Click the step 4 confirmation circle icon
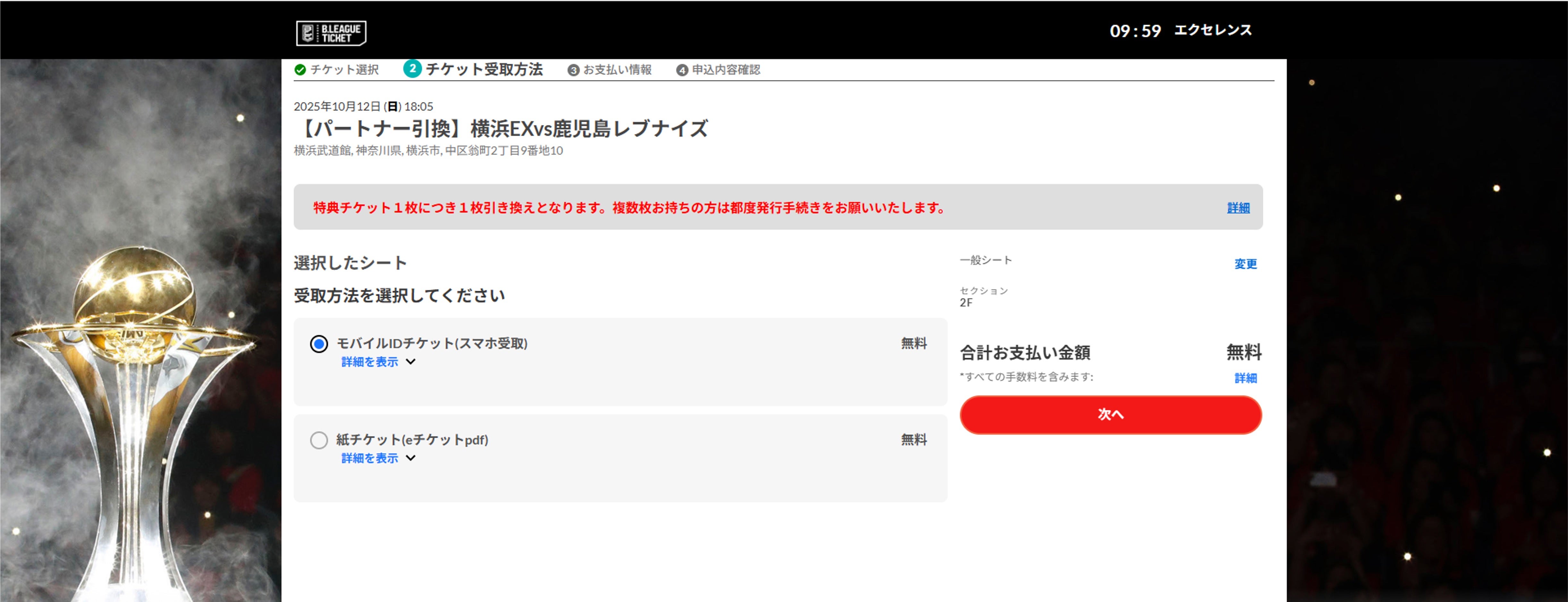 (682, 71)
